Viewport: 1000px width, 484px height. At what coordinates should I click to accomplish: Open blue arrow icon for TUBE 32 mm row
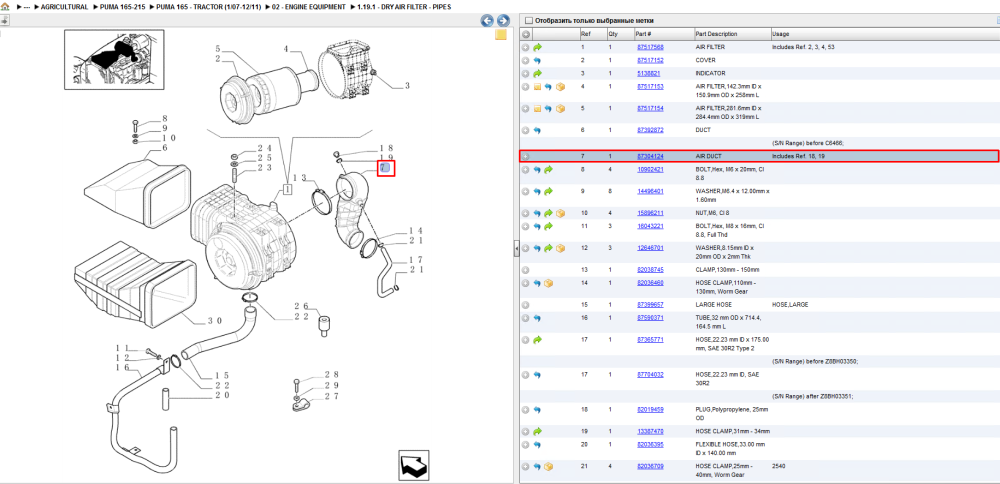point(537,318)
